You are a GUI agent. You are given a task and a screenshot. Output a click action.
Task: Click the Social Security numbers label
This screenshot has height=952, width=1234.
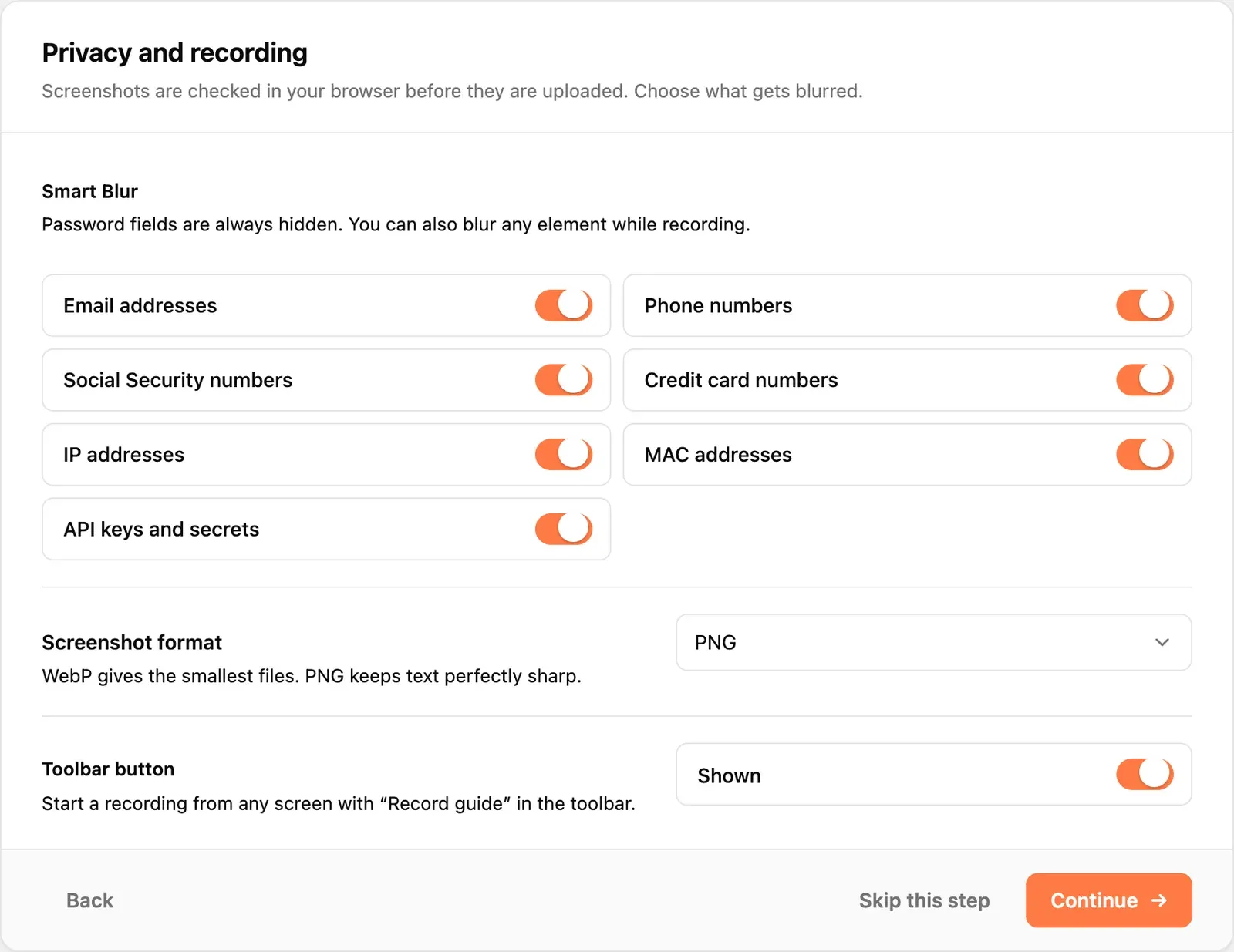point(178,381)
